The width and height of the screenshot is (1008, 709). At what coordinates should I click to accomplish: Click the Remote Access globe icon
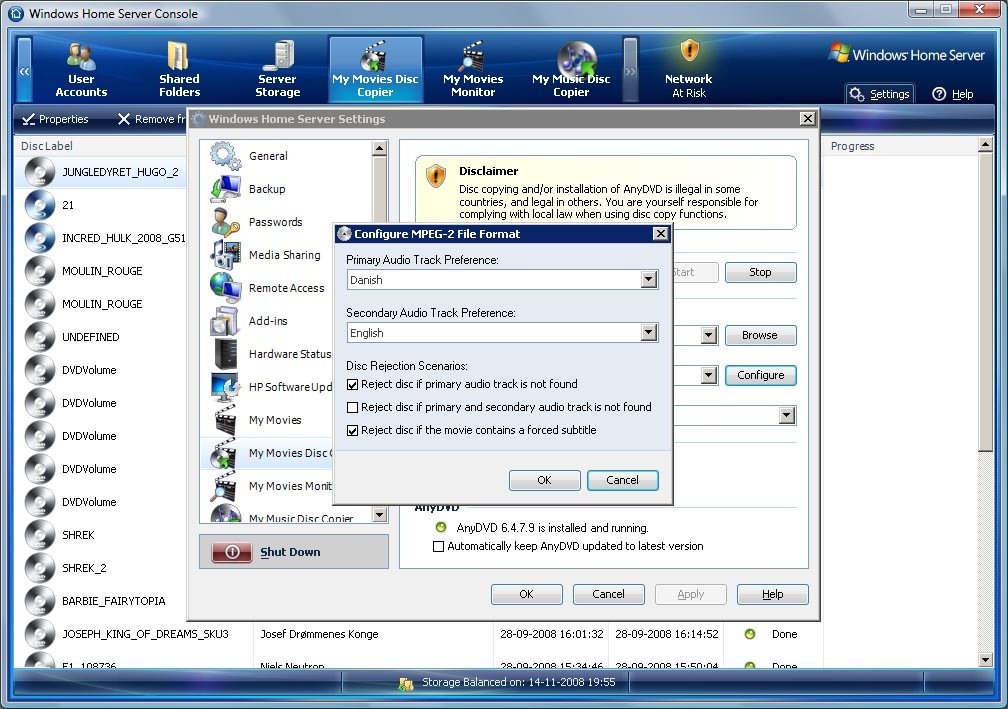point(225,287)
